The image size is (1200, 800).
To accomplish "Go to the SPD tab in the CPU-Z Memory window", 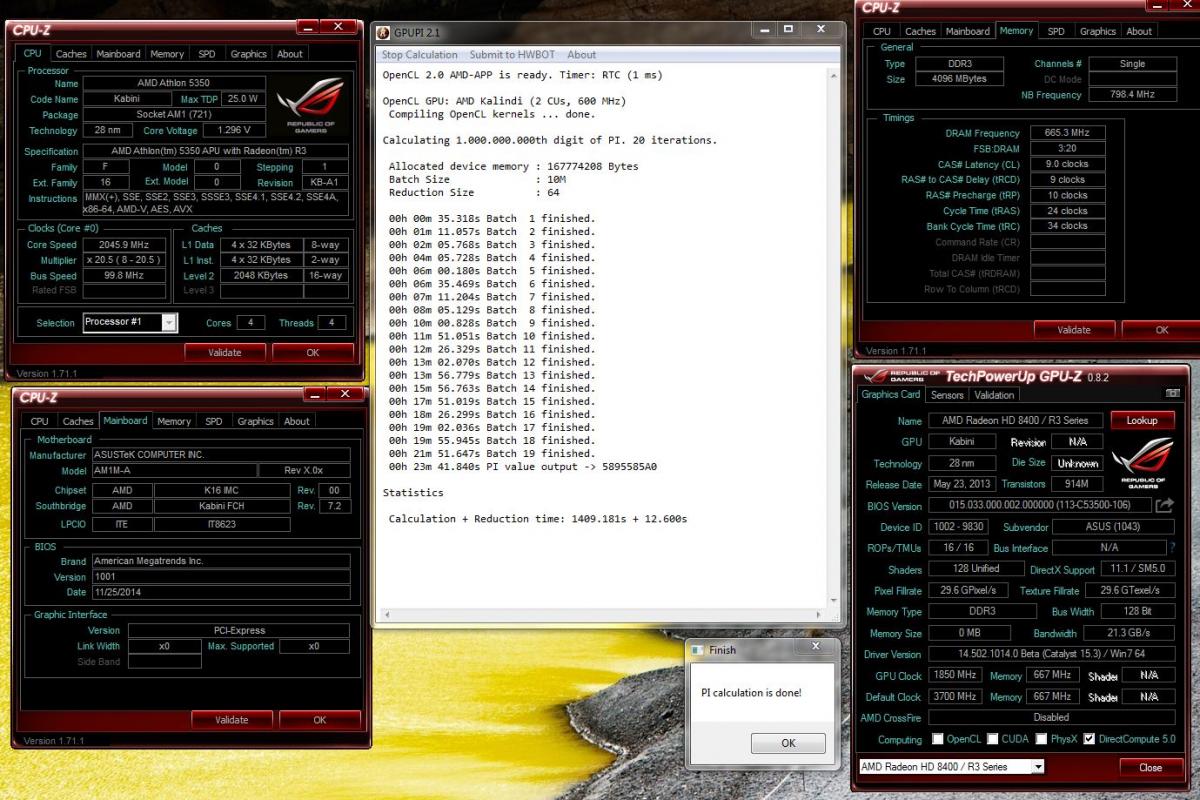I will tap(1056, 31).
